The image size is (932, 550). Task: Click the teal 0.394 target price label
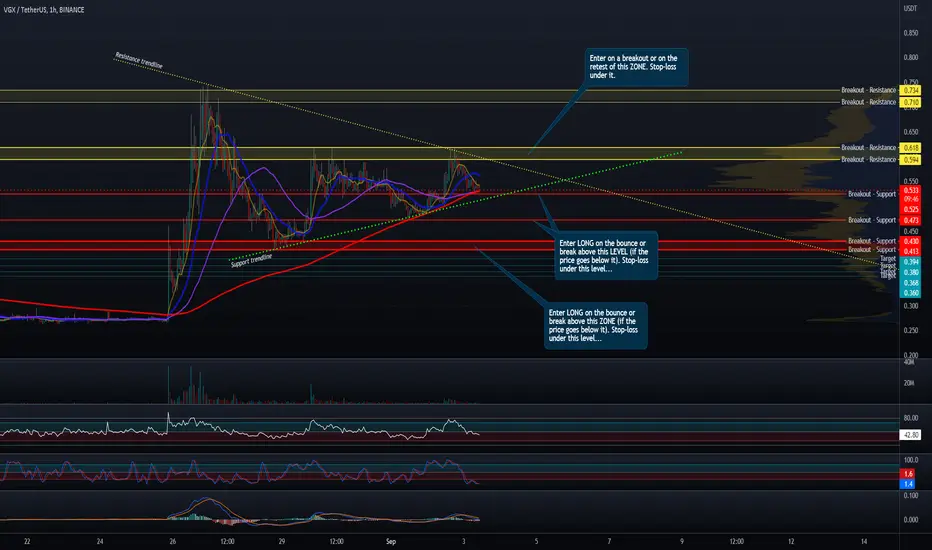tap(910, 262)
